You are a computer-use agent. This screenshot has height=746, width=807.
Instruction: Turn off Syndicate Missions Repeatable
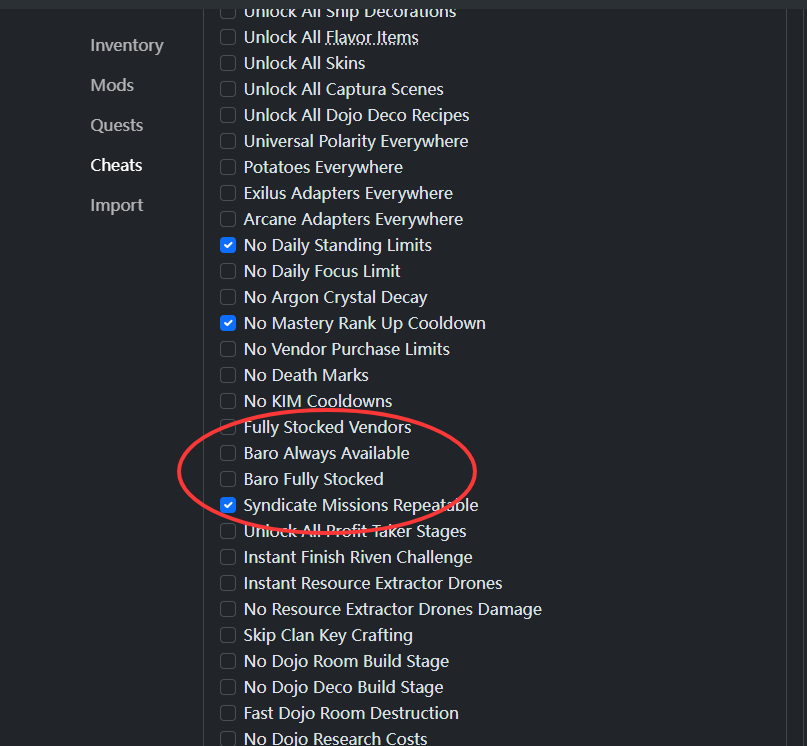click(228, 505)
